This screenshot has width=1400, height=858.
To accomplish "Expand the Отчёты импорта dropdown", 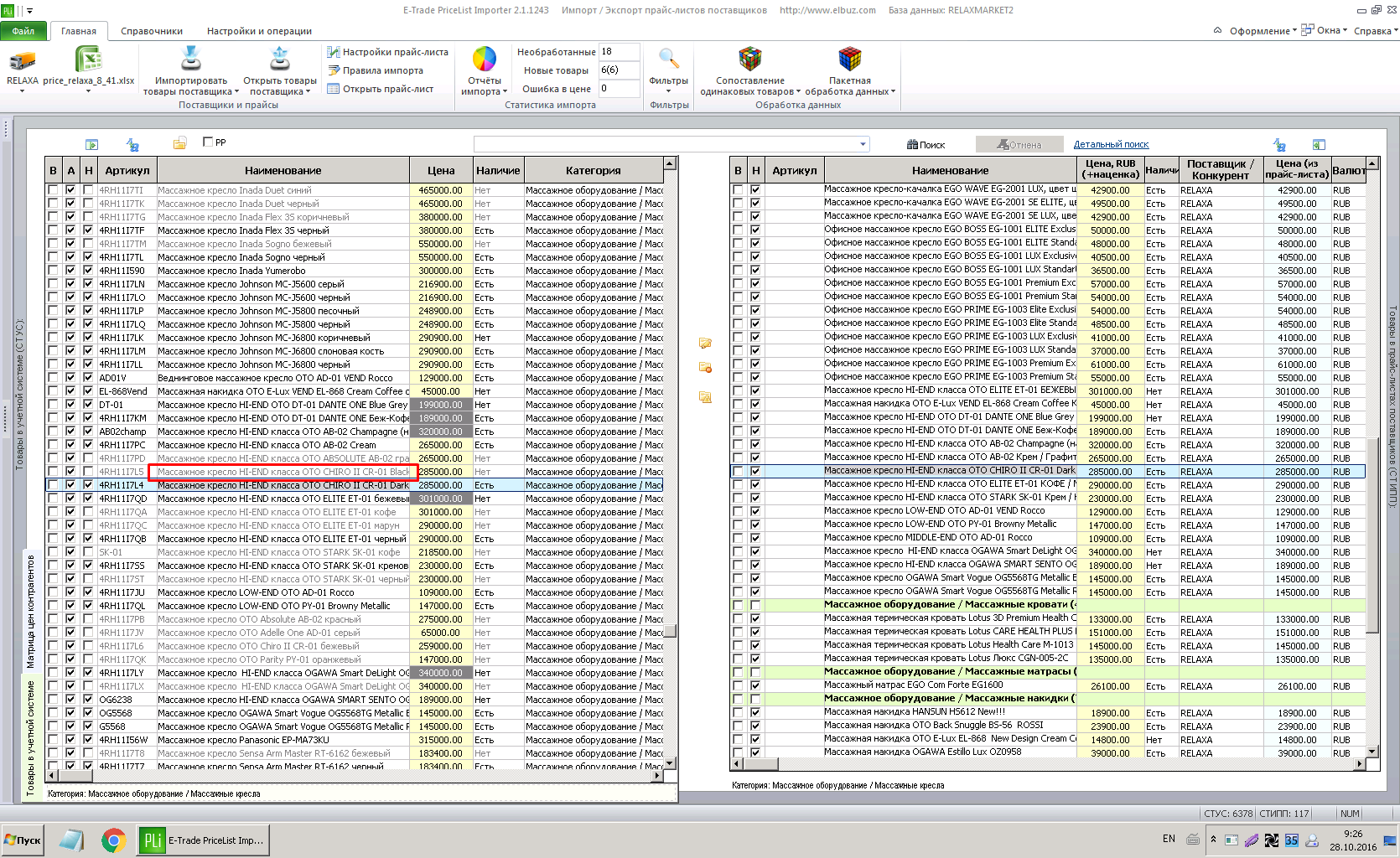I will 504,92.
